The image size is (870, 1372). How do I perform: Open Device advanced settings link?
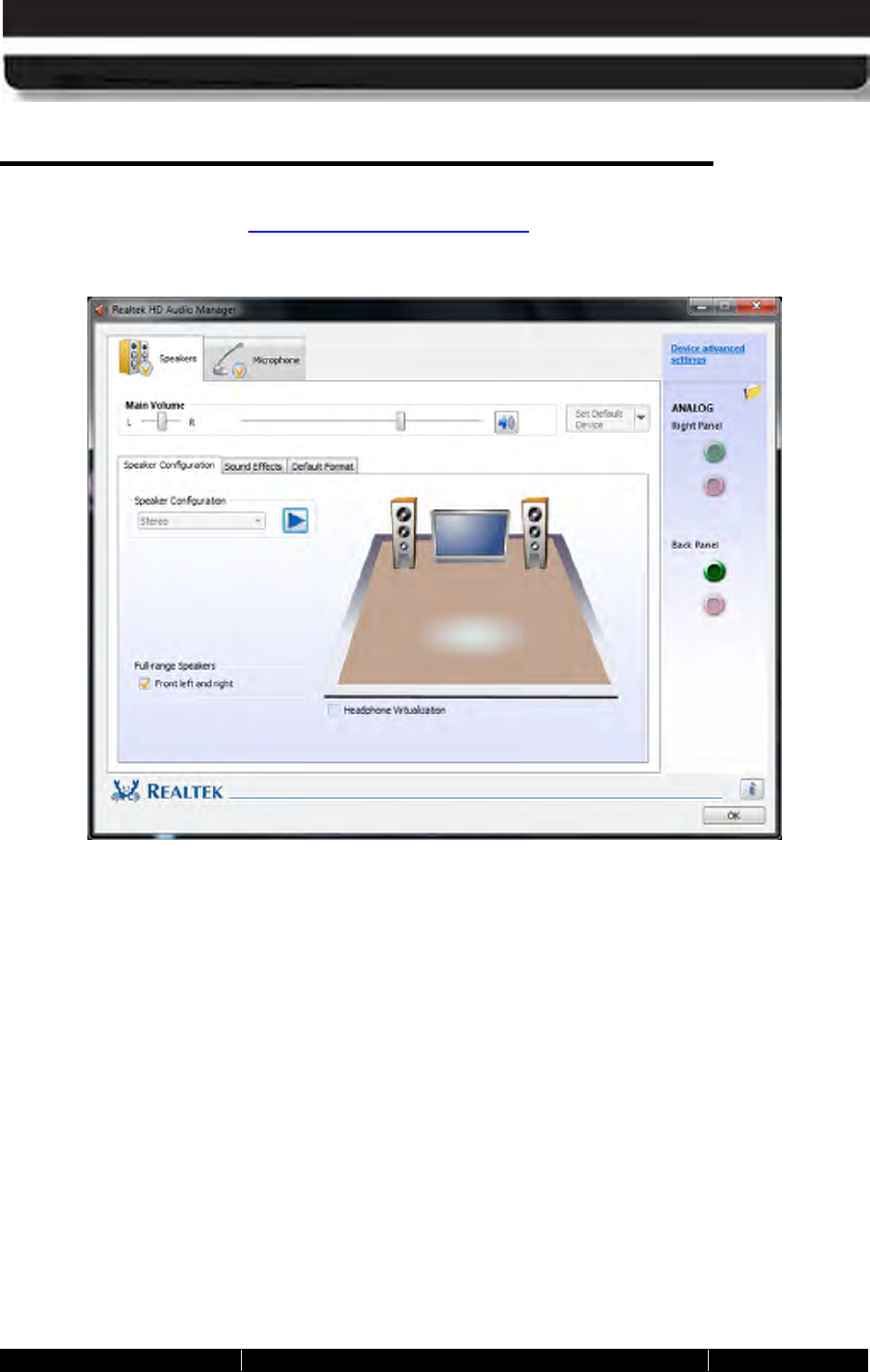[x=707, y=353]
